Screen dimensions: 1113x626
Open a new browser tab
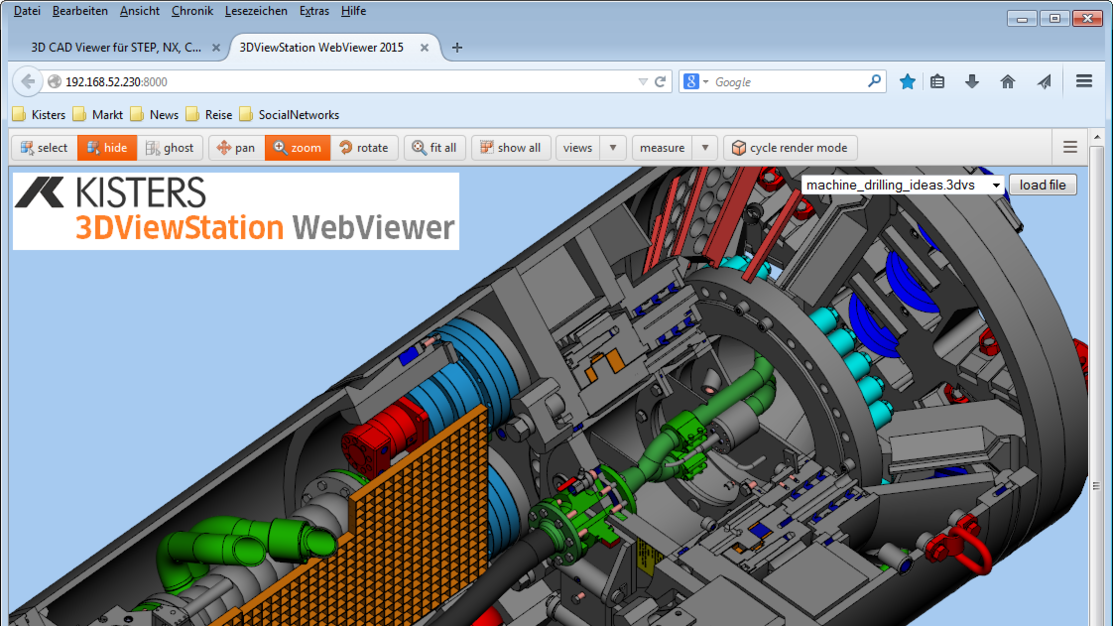(x=457, y=48)
